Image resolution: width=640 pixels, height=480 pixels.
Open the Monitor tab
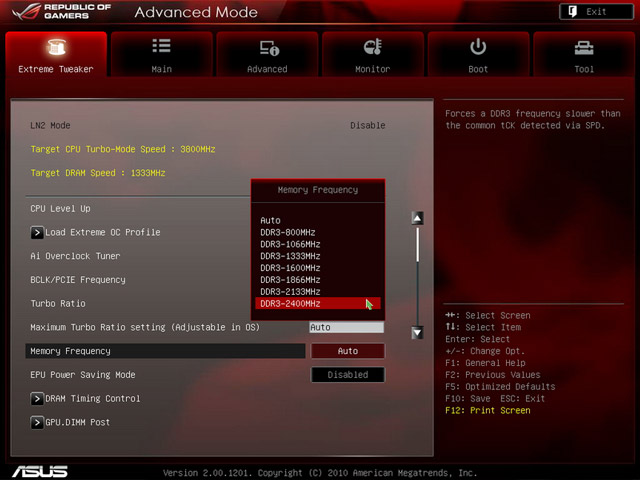coord(373,54)
